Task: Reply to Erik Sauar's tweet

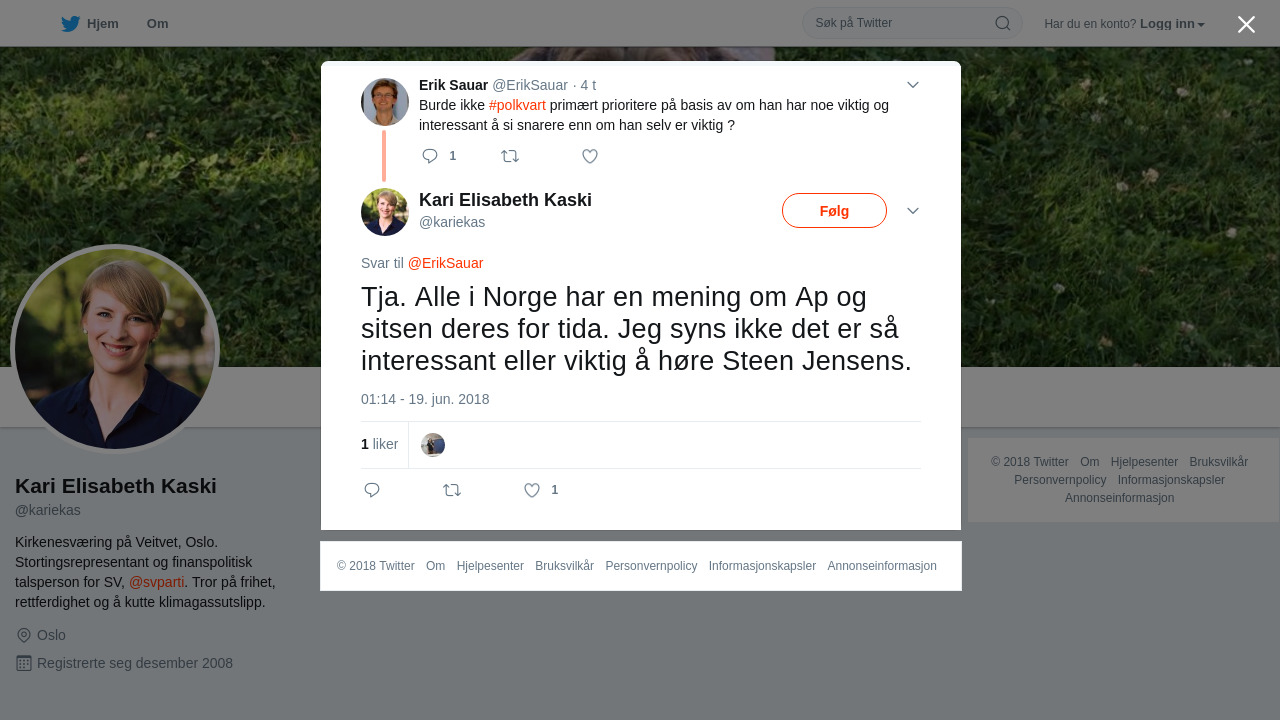Action: tap(431, 156)
